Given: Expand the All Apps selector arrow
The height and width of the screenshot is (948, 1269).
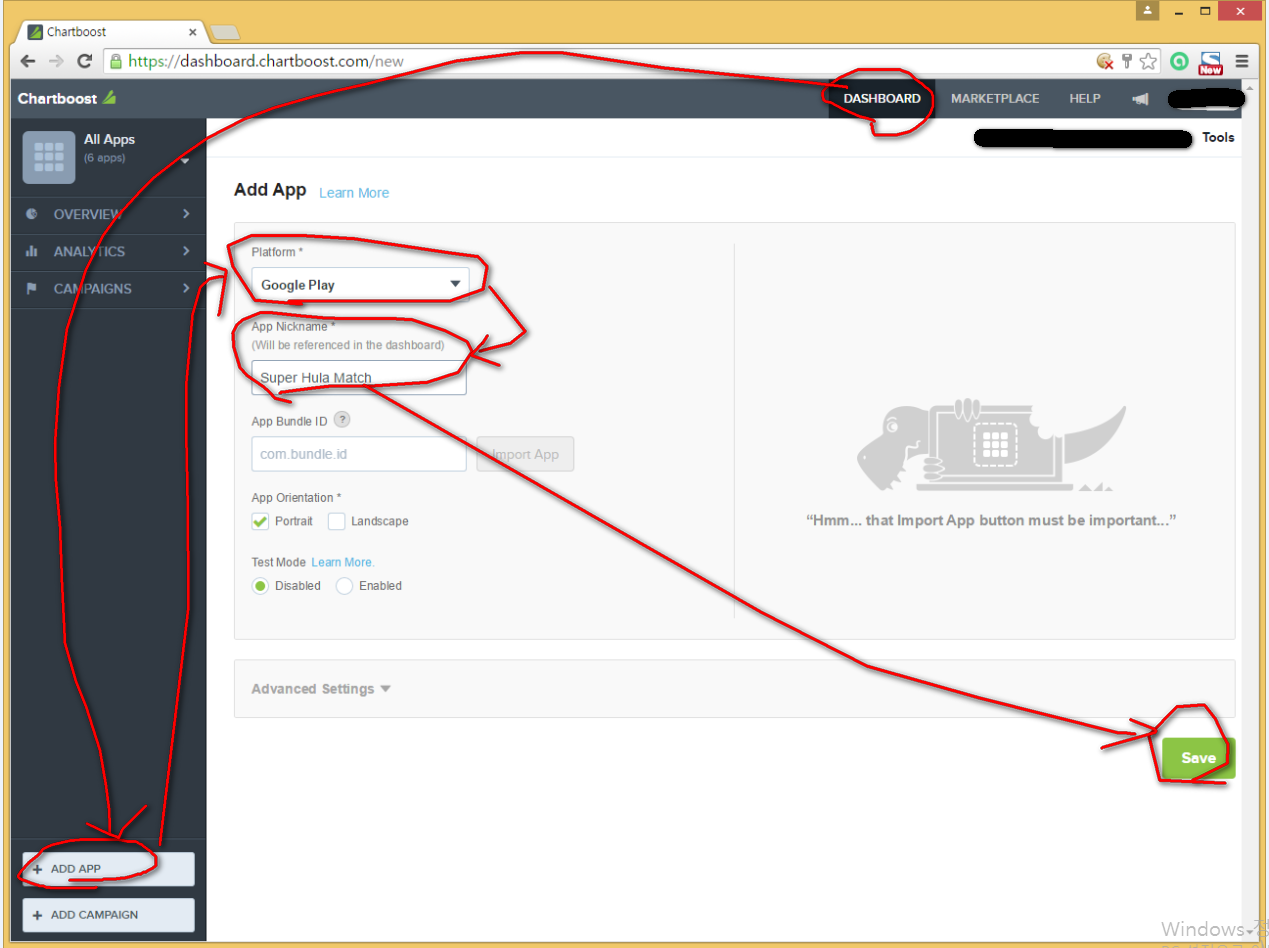Looking at the screenshot, I should point(185,161).
